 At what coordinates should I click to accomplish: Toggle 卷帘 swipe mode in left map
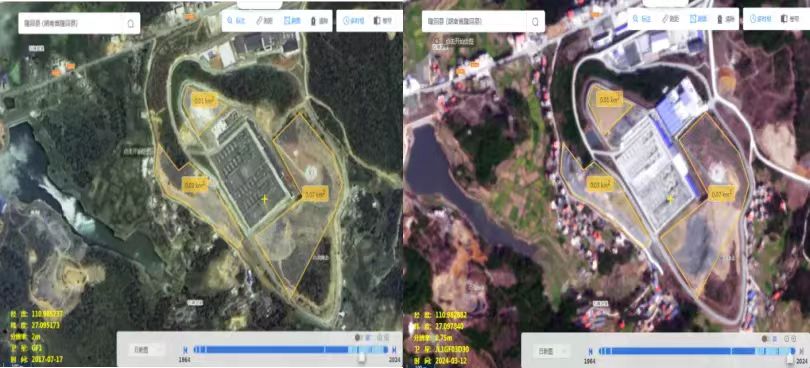pyautogui.click(x=383, y=21)
